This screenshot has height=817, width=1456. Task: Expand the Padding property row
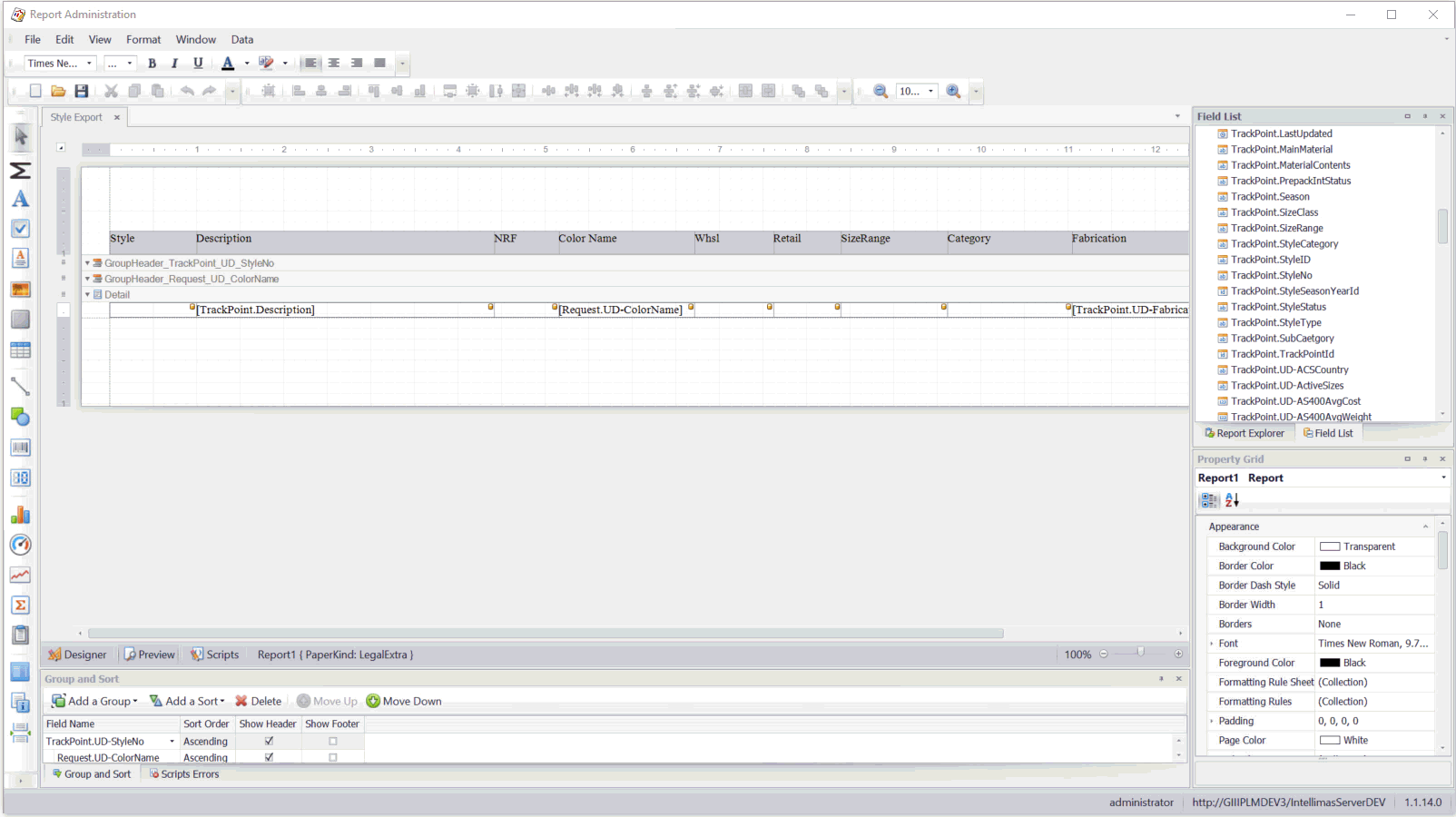[x=1212, y=721]
